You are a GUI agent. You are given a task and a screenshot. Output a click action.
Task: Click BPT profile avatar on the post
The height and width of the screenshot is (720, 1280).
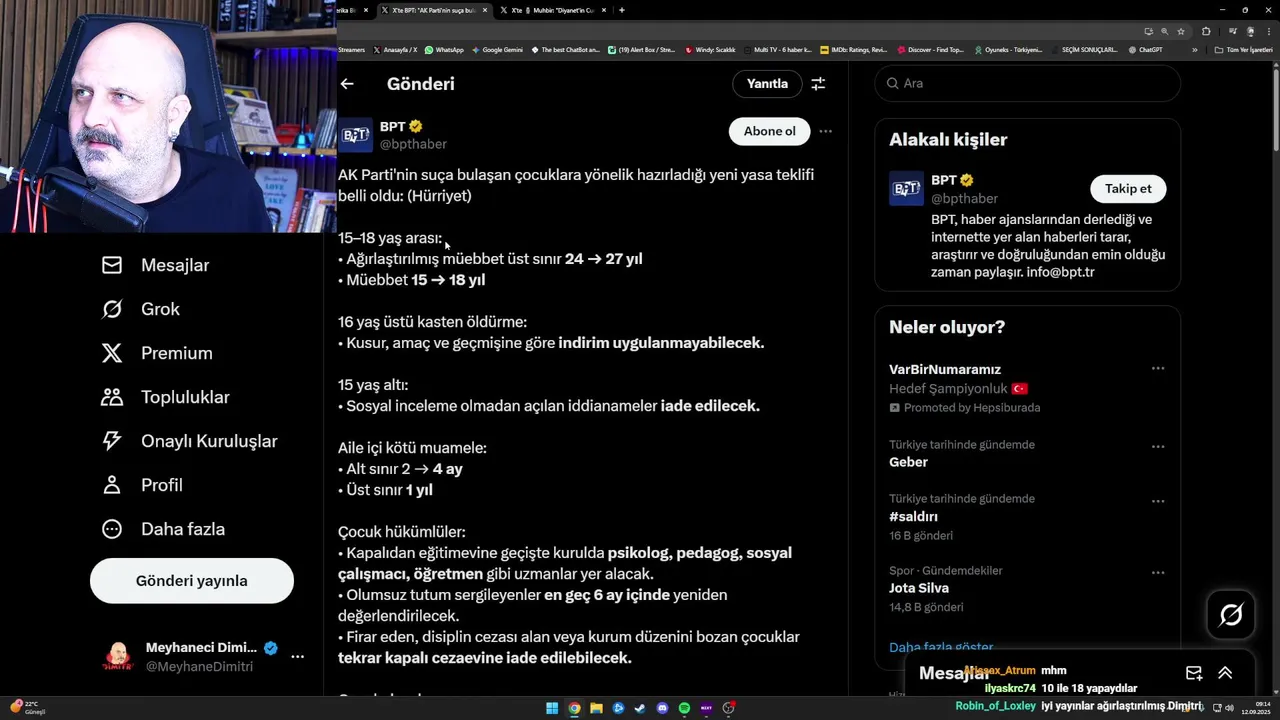[355, 135]
